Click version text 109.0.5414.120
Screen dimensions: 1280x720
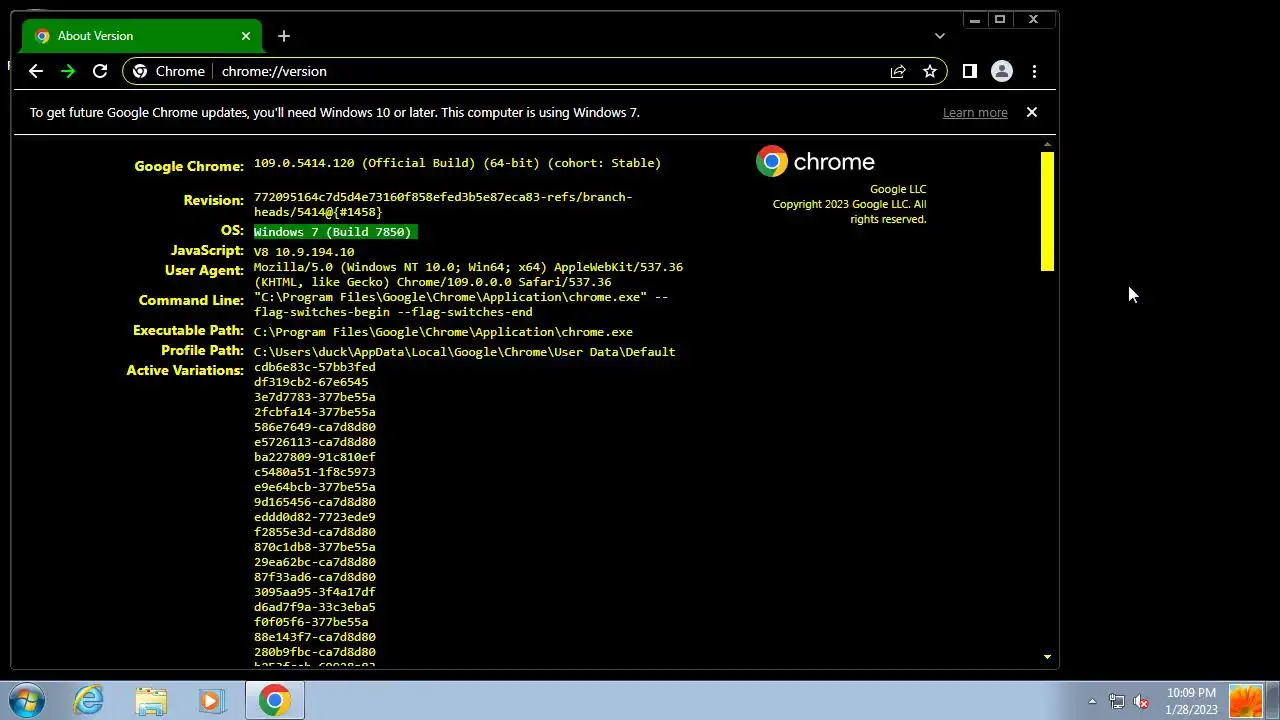304,163
